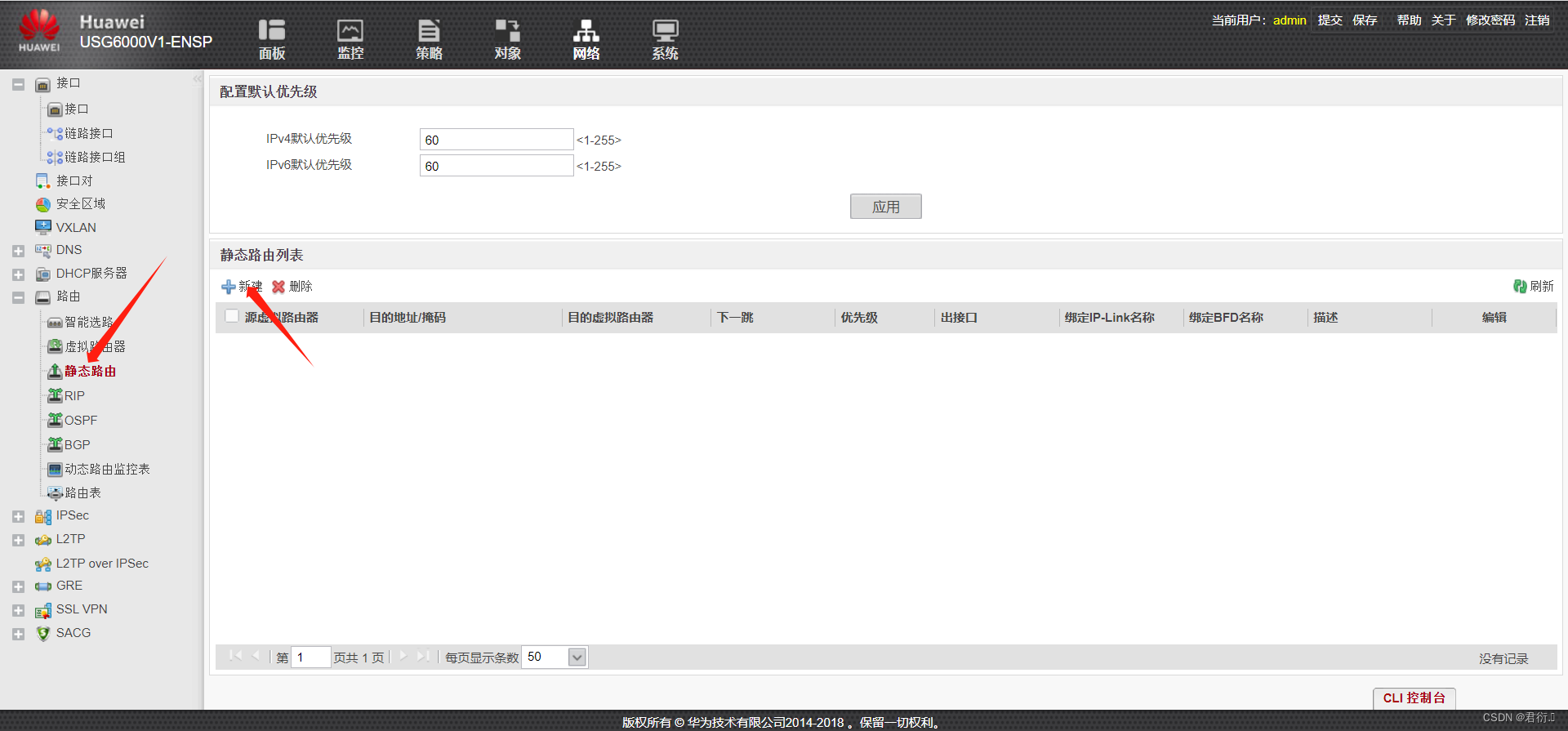Image resolution: width=1568 pixels, height=731 pixels.
Task: Open 每页显示条数 dropdown
Action: tap(577, 657)
